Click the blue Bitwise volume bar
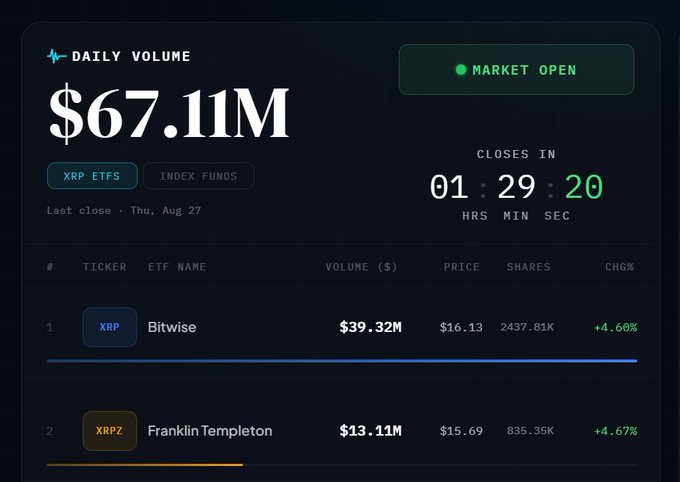 [x=342, y=361]
